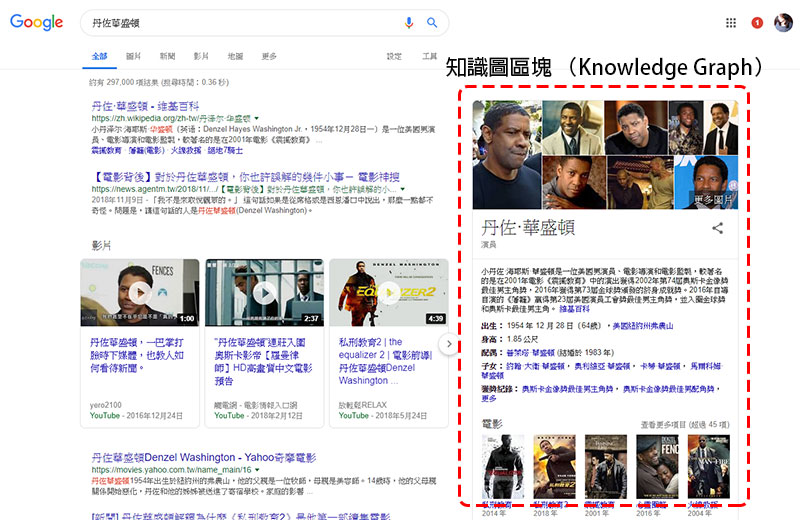This screenshot has width=800, height=520.
Task: Open the 【電影背後】 article result
Action: point(245,177)
